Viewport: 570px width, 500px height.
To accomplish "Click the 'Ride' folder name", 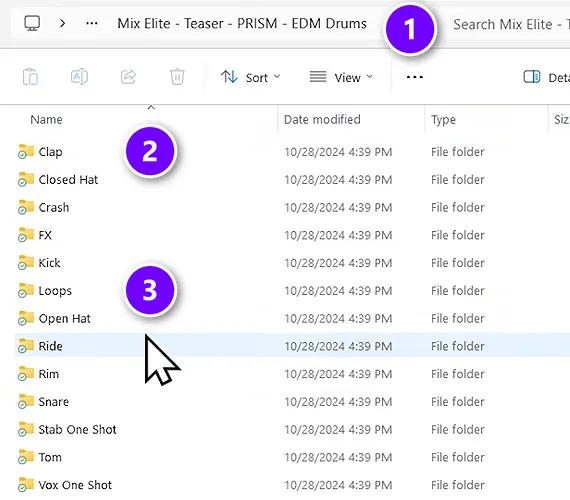I will point(51,346).
